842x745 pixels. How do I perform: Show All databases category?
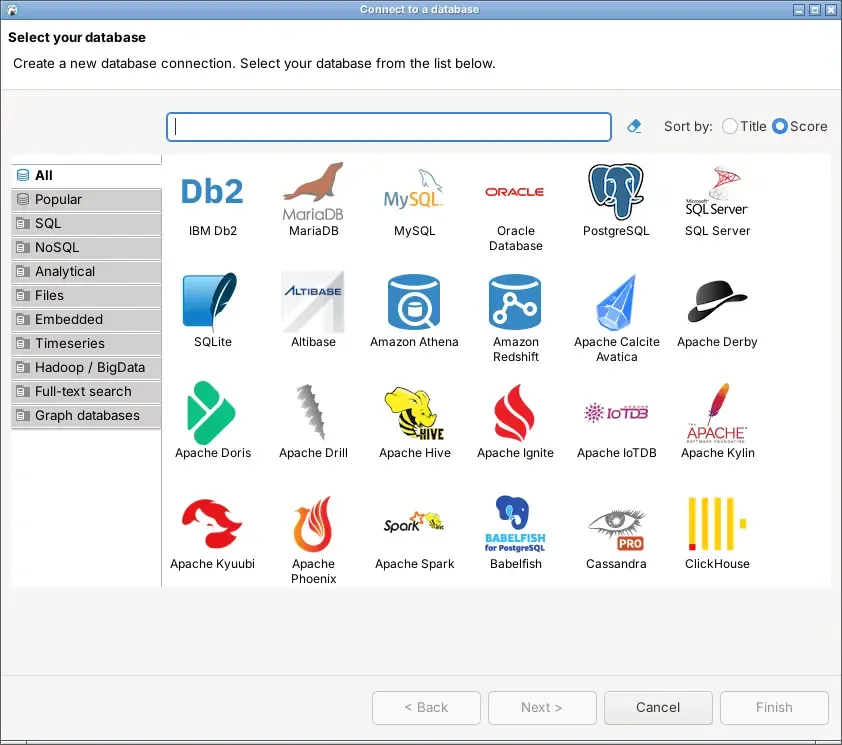(x=86, y=175)
